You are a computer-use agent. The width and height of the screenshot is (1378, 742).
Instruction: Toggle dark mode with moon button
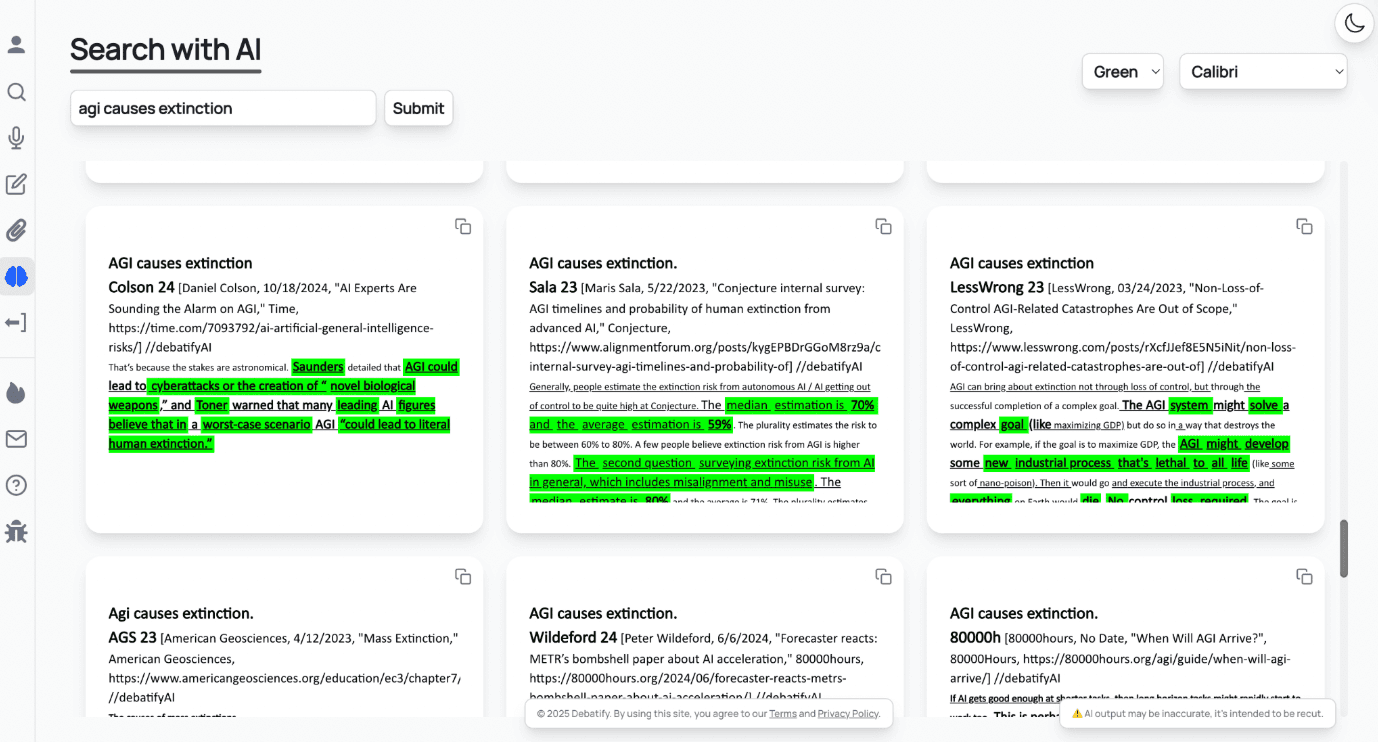[1354, 23]
